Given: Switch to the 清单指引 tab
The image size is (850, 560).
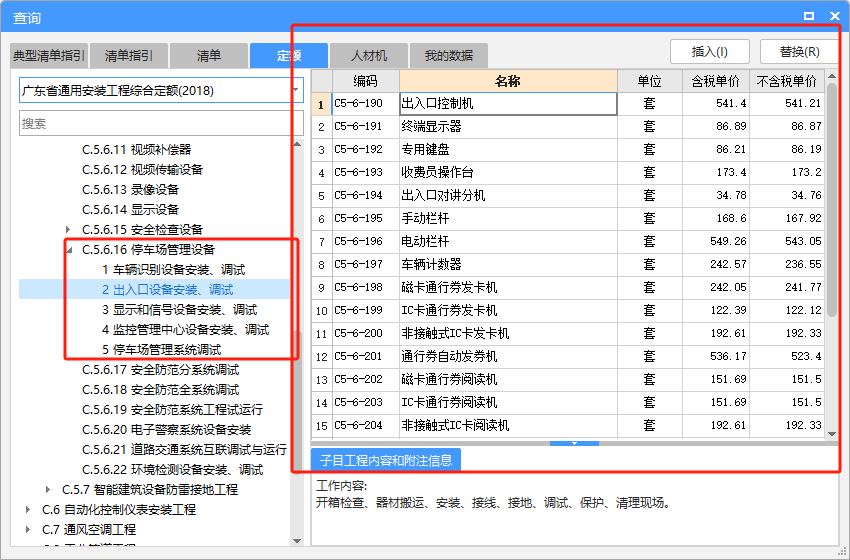Looking at the screenshot, I should click(x=128, y=55).
